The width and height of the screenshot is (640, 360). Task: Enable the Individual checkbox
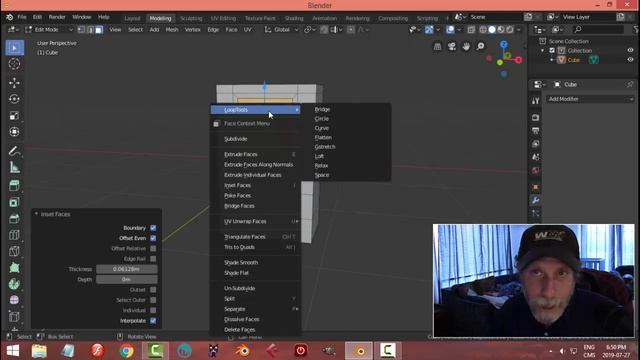153,310
